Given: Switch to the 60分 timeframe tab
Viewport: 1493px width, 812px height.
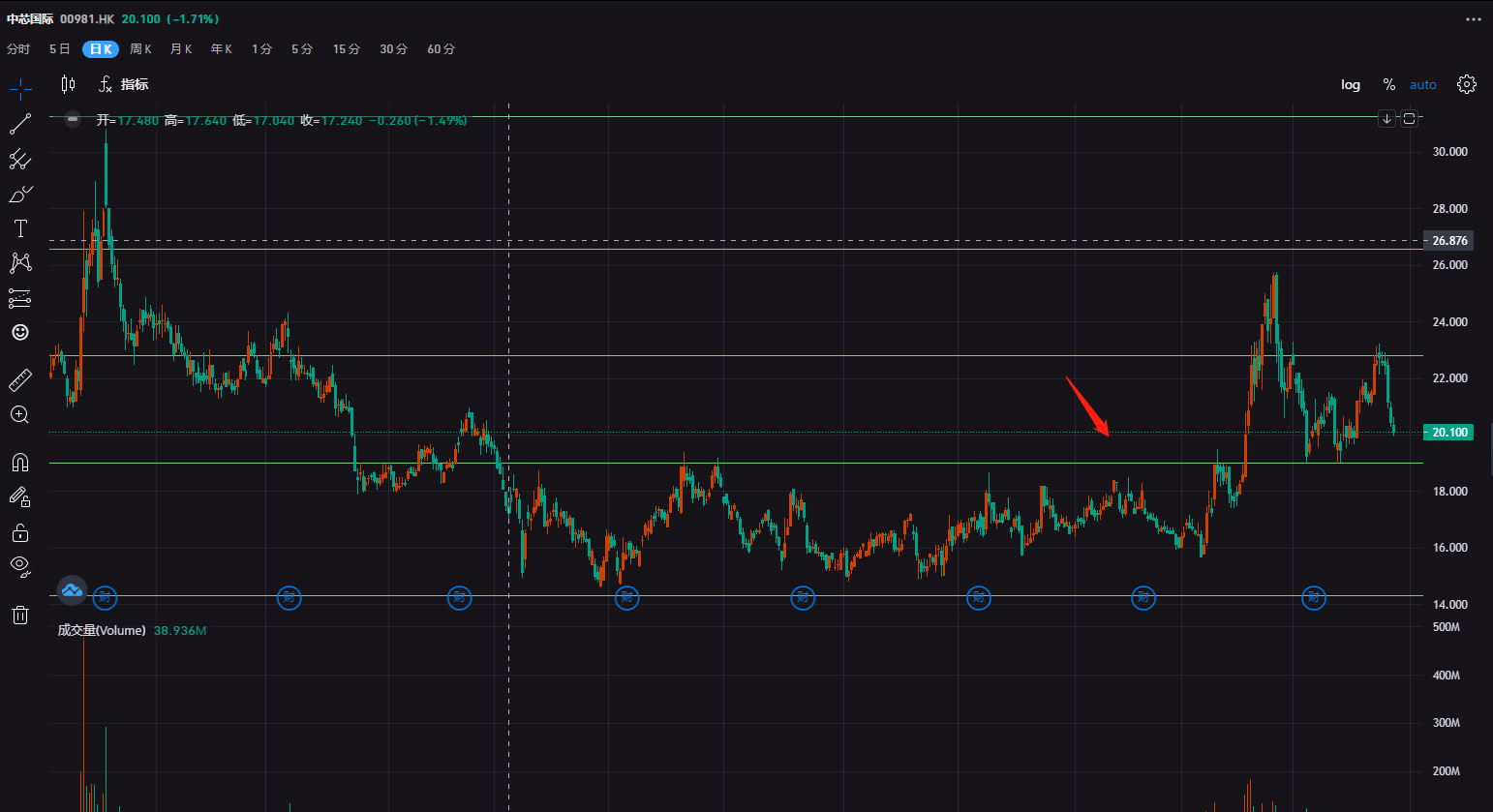Looking at the screenshot, I should (x=442, y=49).
